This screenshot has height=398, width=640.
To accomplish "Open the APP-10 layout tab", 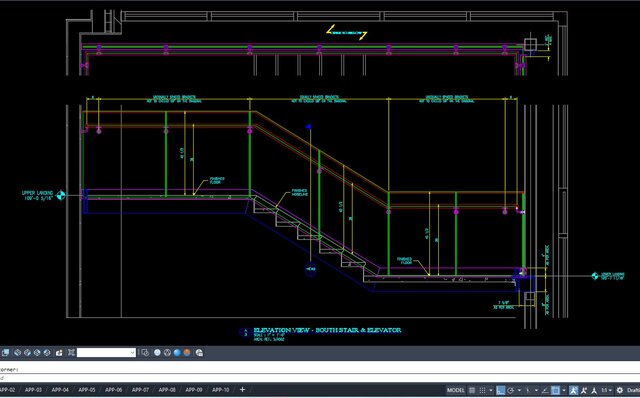I will 220,390.
